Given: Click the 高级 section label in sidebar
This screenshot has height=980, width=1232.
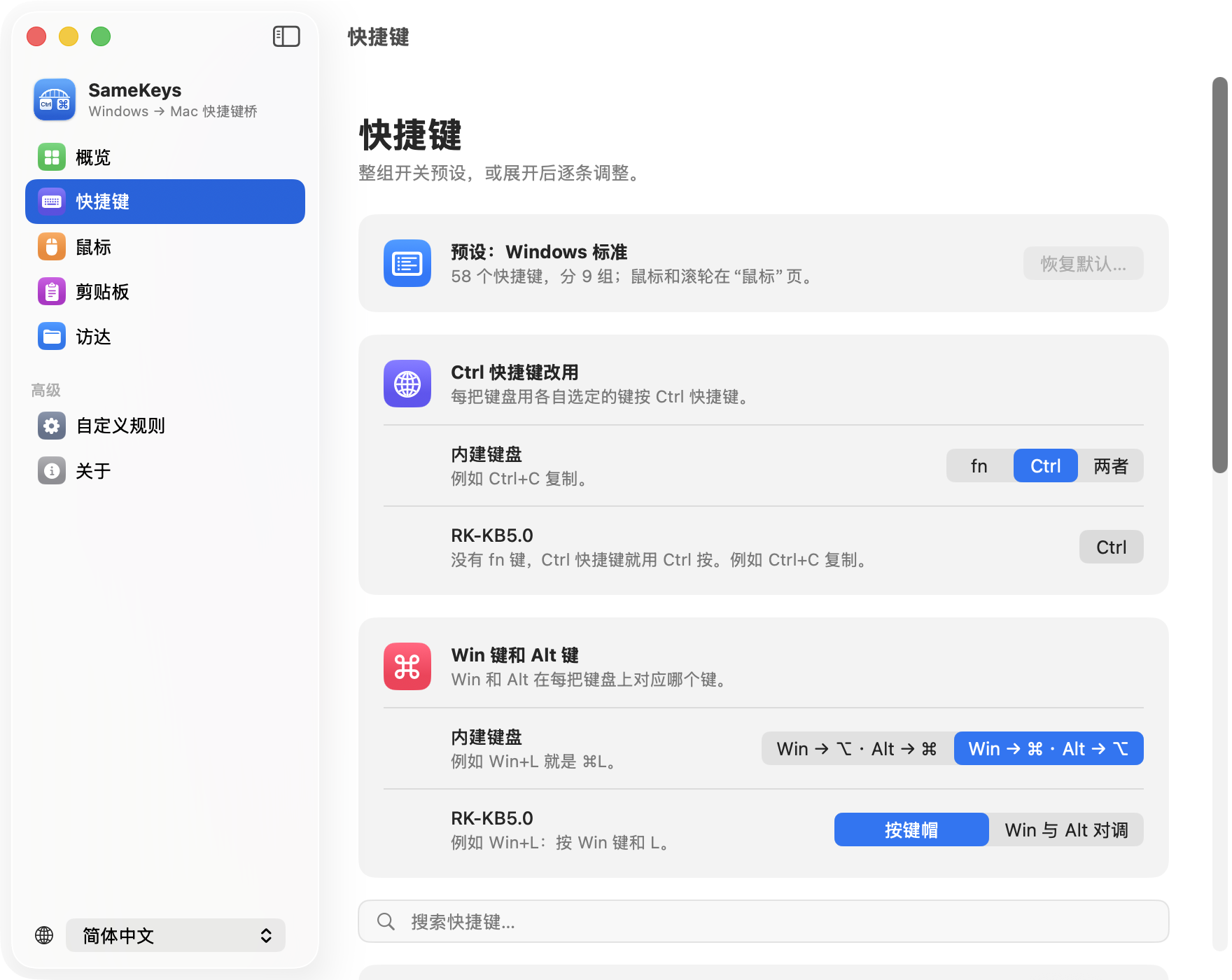Looking at the screenshot, I should pyautogui.click(x=45, y=390).
